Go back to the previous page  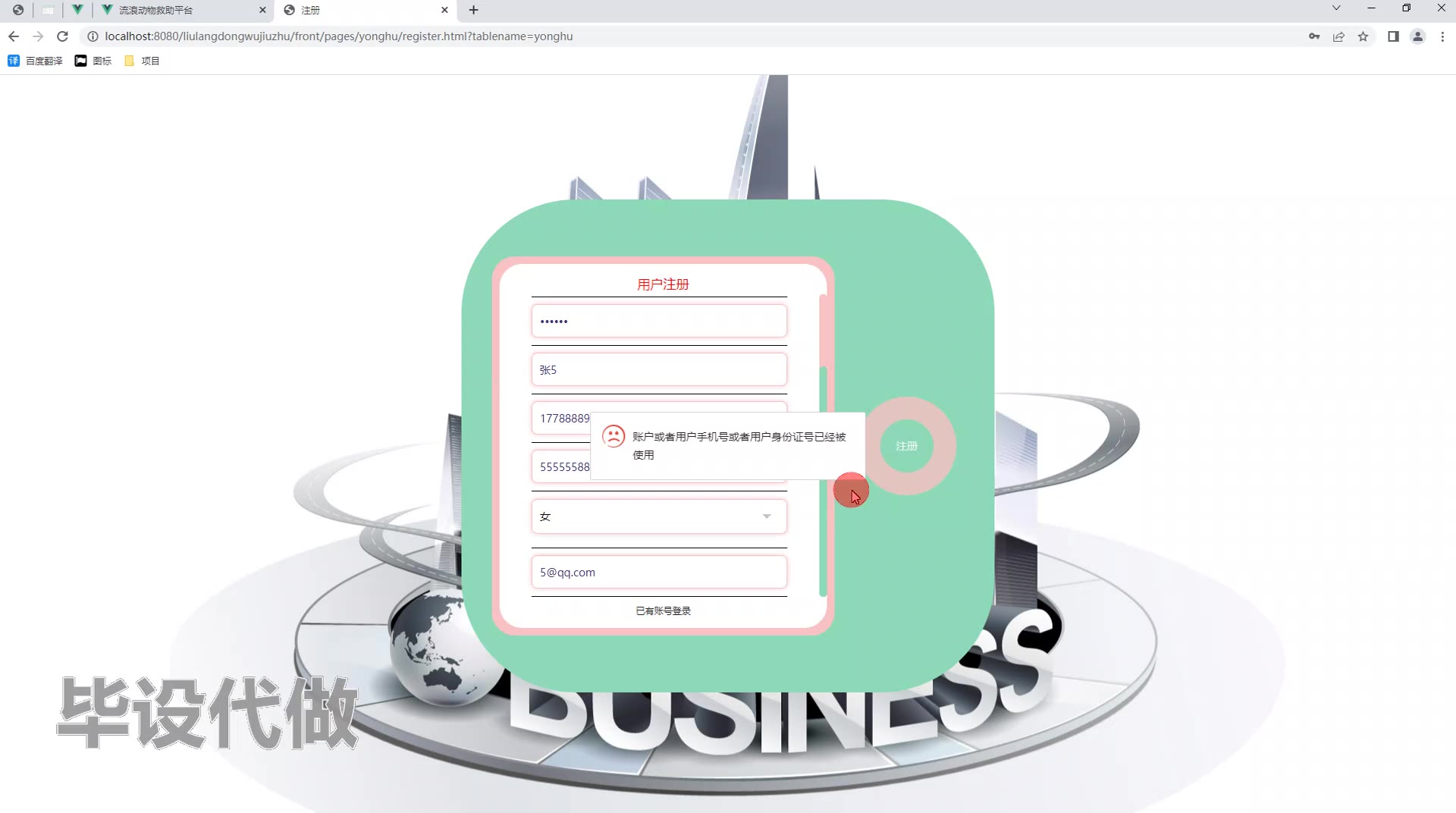pyautogui.click(x=14, y=36)
